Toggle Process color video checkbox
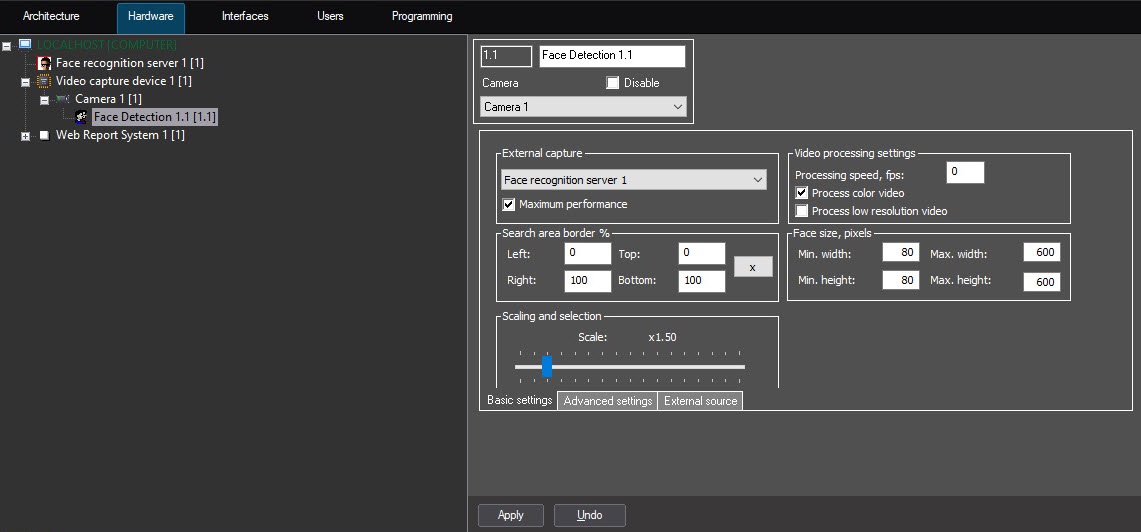The height and width of the screenshot is (532, 1141). point(802,193)
